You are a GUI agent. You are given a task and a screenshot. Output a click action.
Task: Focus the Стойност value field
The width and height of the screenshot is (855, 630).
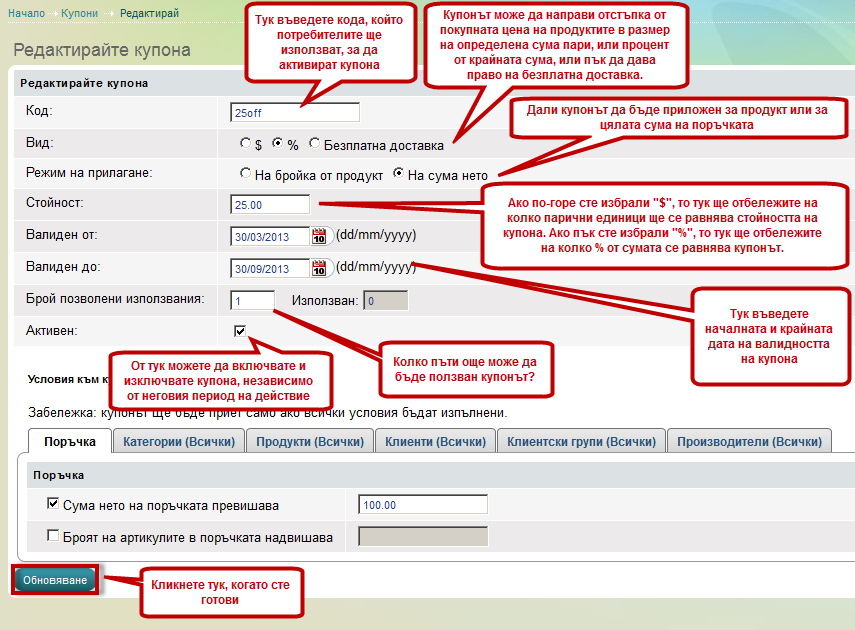269,204
